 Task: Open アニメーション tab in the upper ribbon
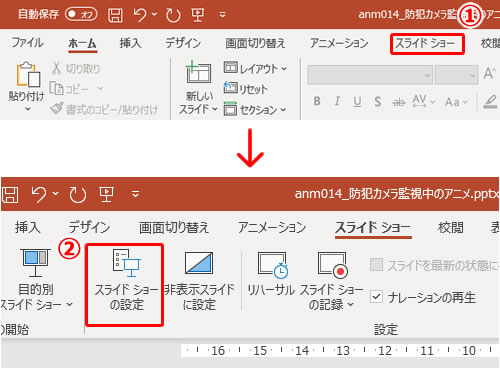tap(339, 43)
